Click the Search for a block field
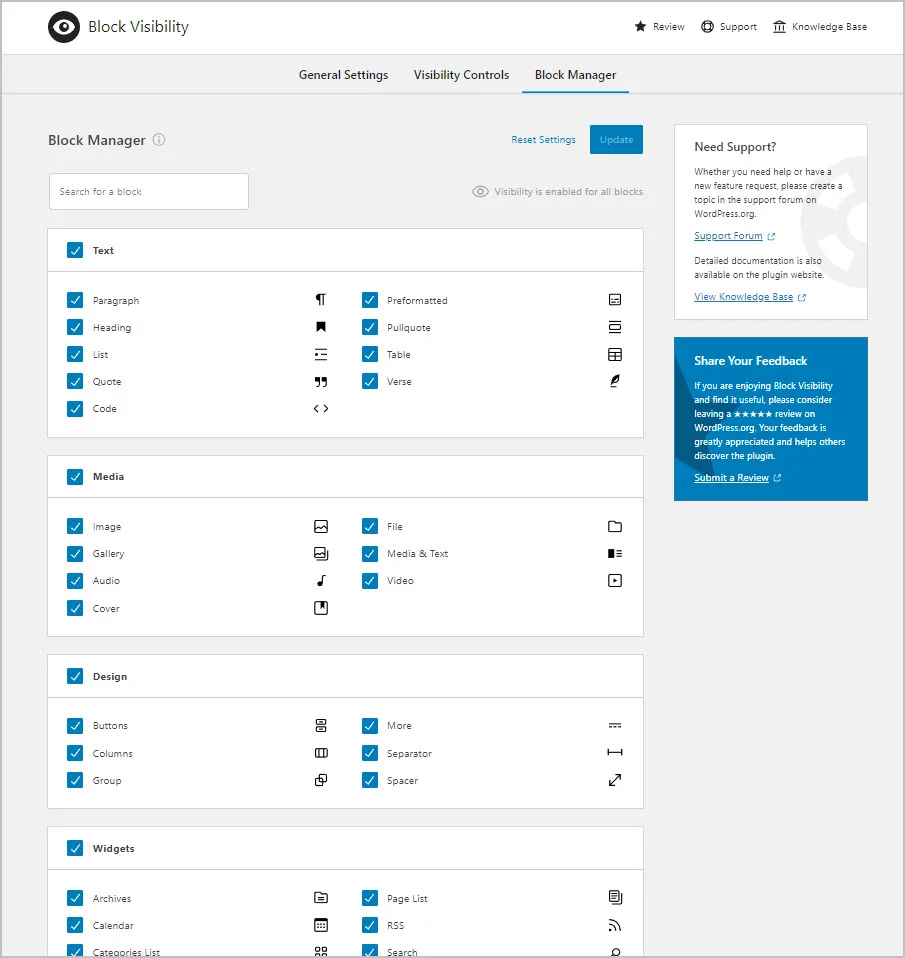 pos(148,192)
